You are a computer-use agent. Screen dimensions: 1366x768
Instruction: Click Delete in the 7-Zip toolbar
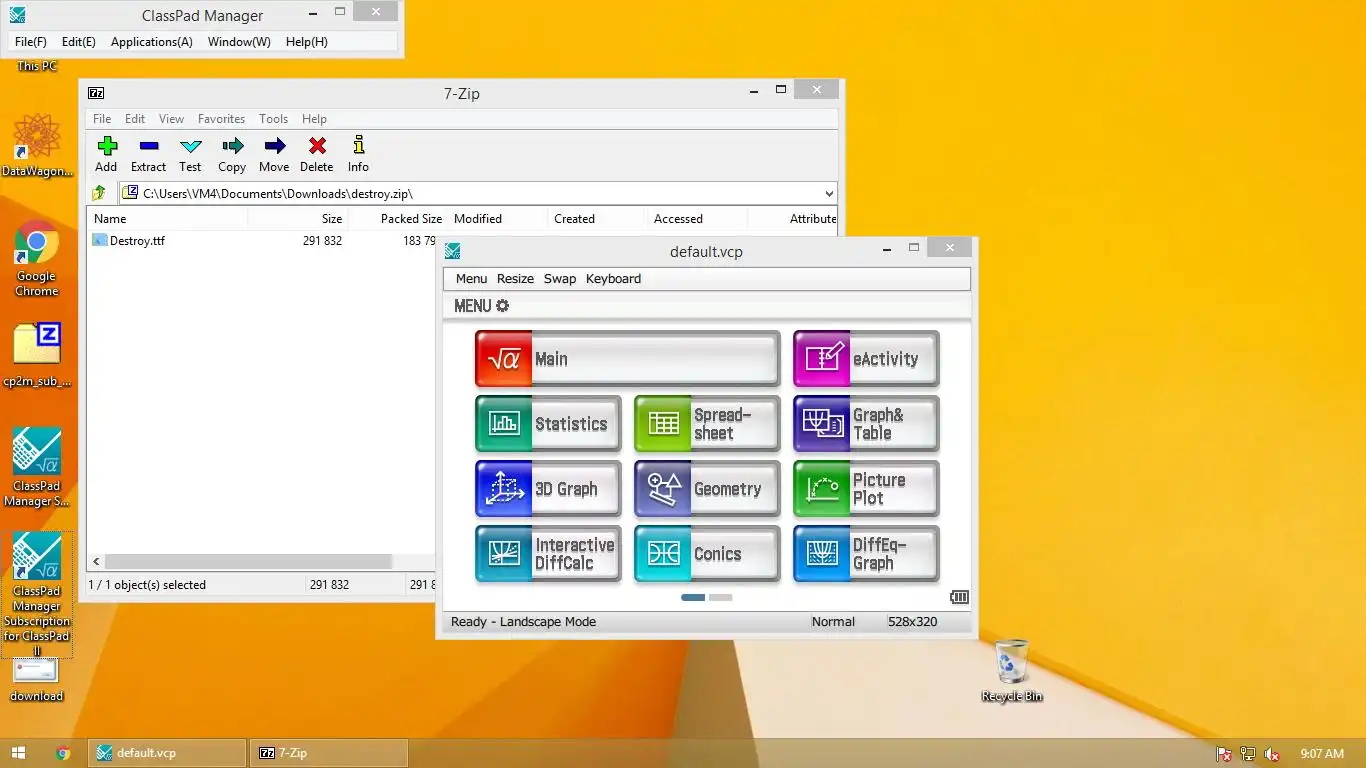coord(316,155)
